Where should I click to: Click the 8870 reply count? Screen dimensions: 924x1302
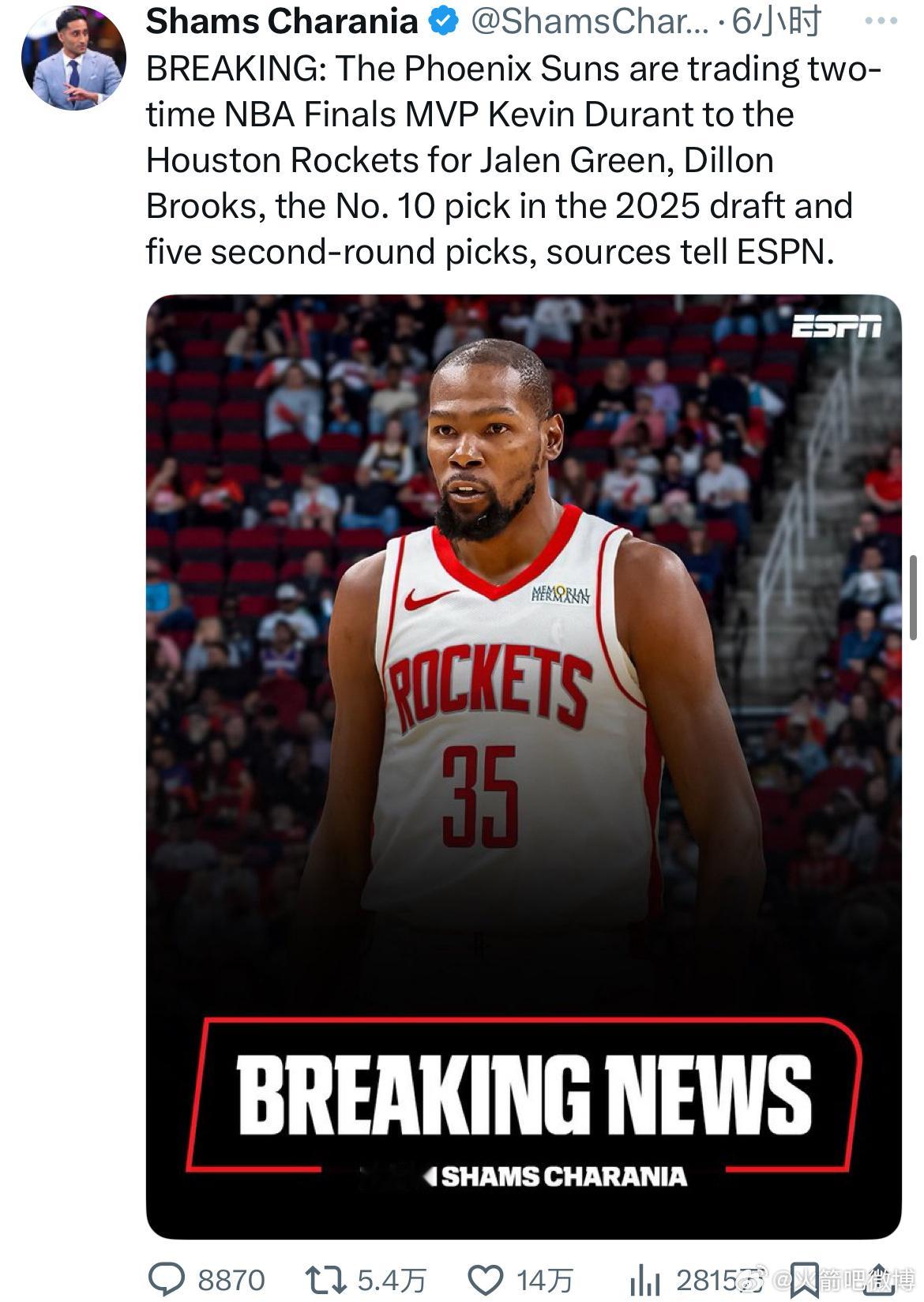pos(231,1280)
